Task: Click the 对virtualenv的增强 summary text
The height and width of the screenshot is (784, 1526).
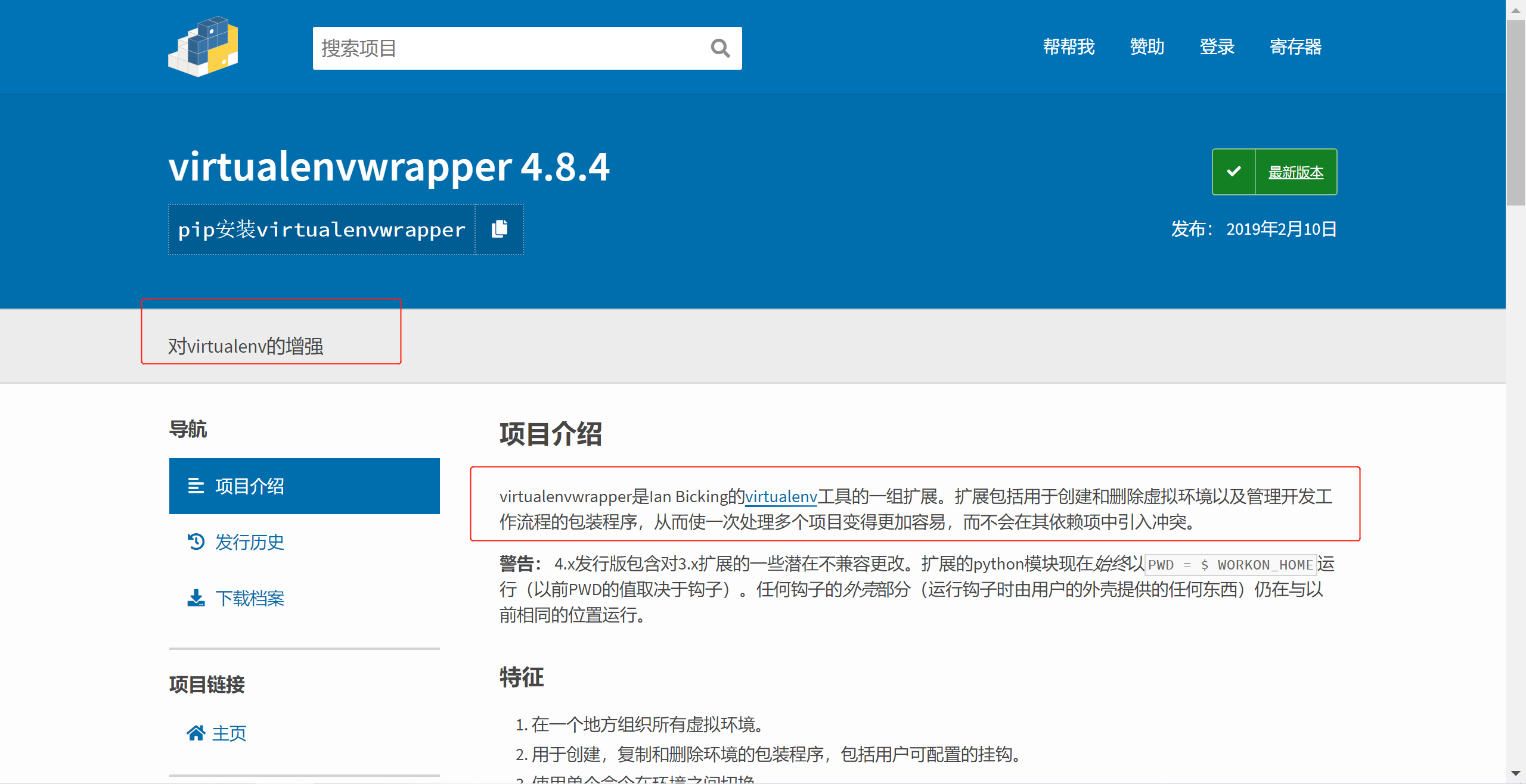Action: click(246, 346)
